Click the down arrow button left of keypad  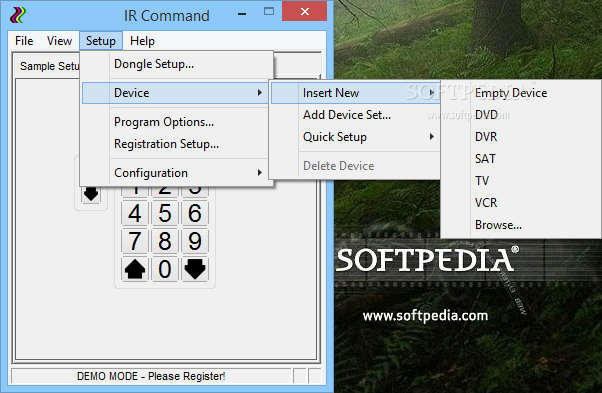[x=91, y=194]
